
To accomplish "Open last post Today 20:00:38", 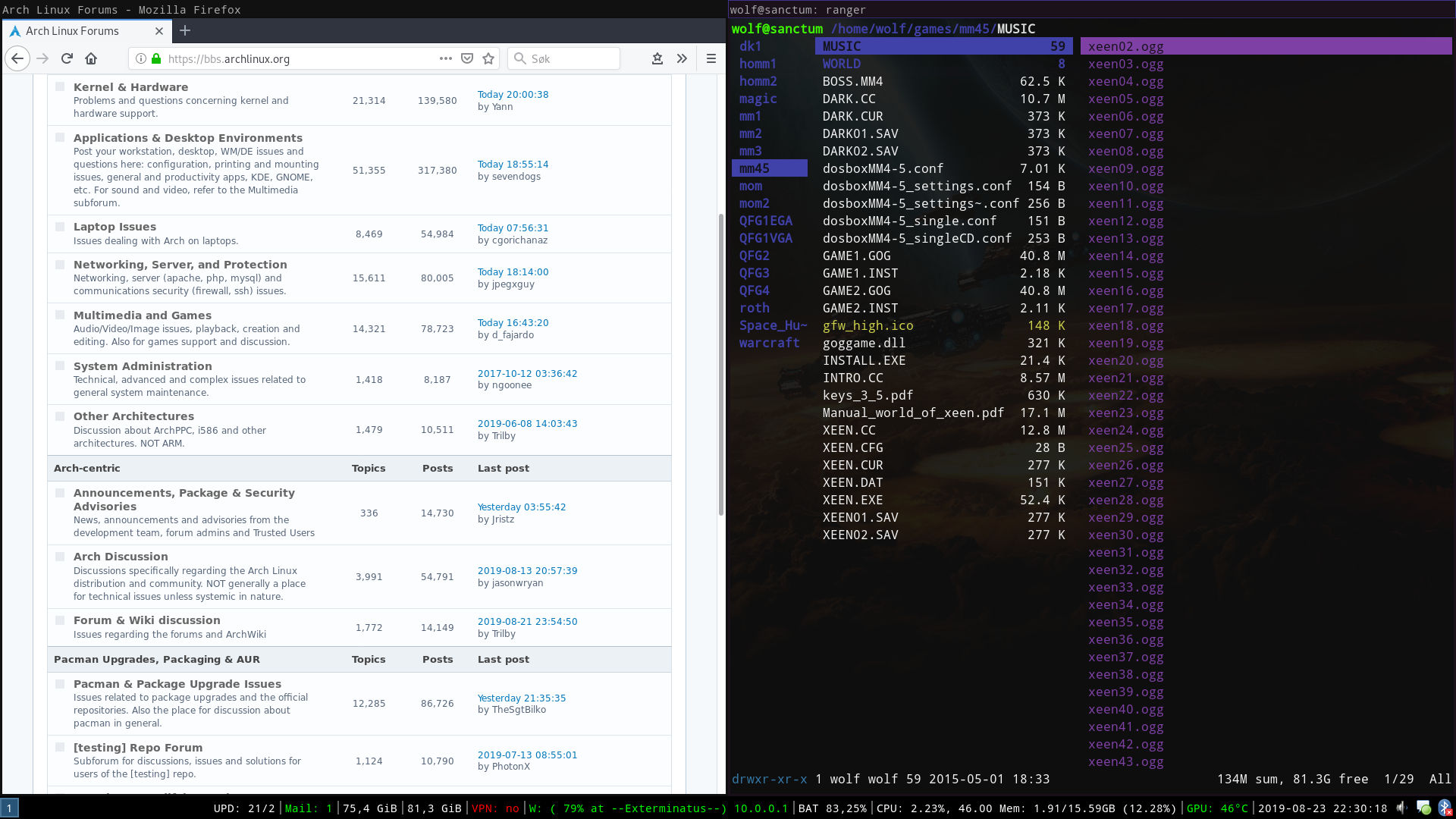I will pyautogui.click(x=513, y=95).
